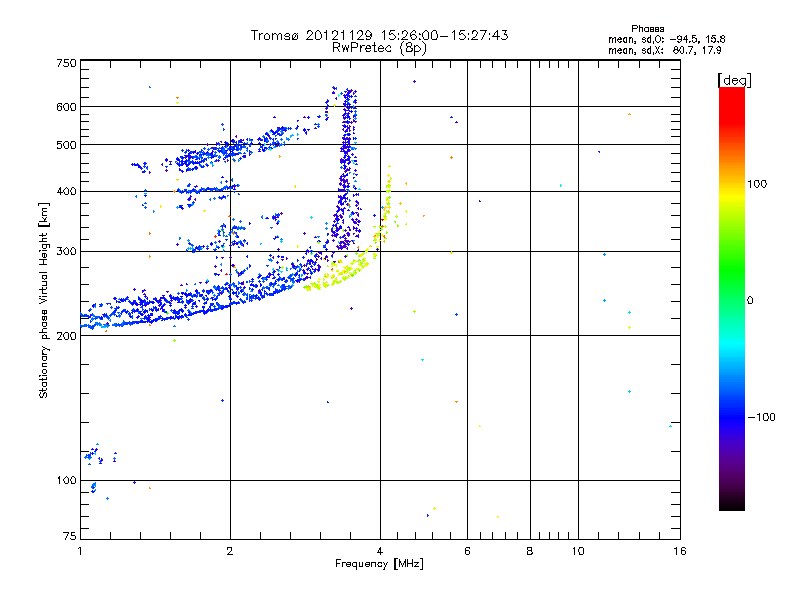
Task: Click the Phases header text
Action: point(647,29)
